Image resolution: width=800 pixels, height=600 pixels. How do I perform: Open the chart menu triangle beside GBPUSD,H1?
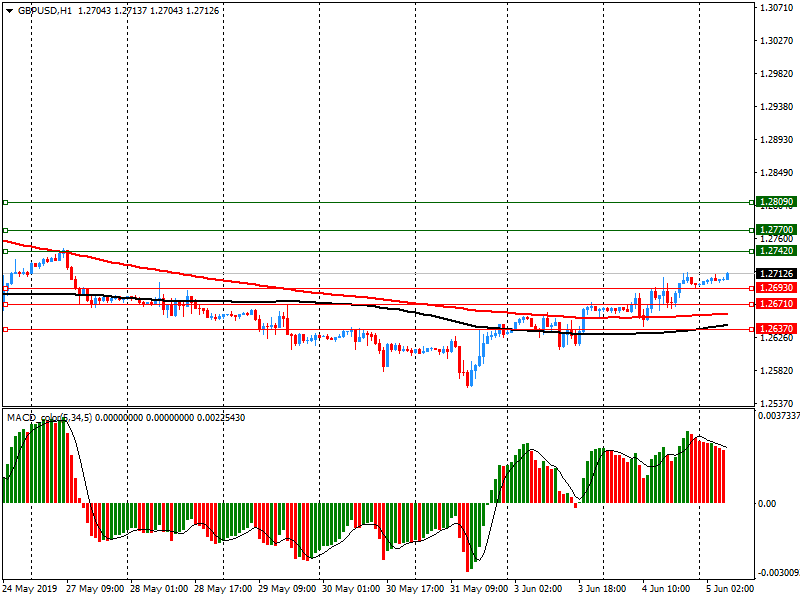pos(10,11)
